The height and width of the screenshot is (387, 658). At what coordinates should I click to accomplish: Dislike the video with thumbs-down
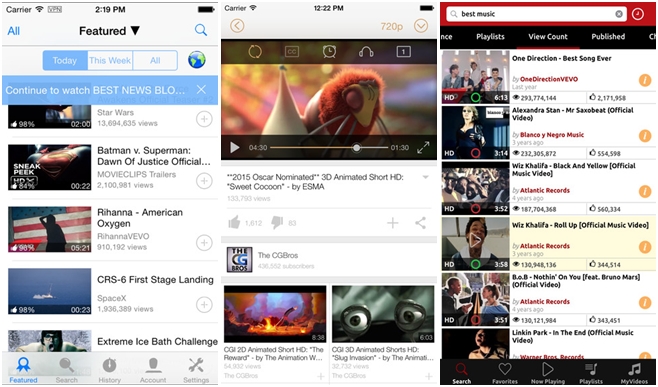(277, 222)
